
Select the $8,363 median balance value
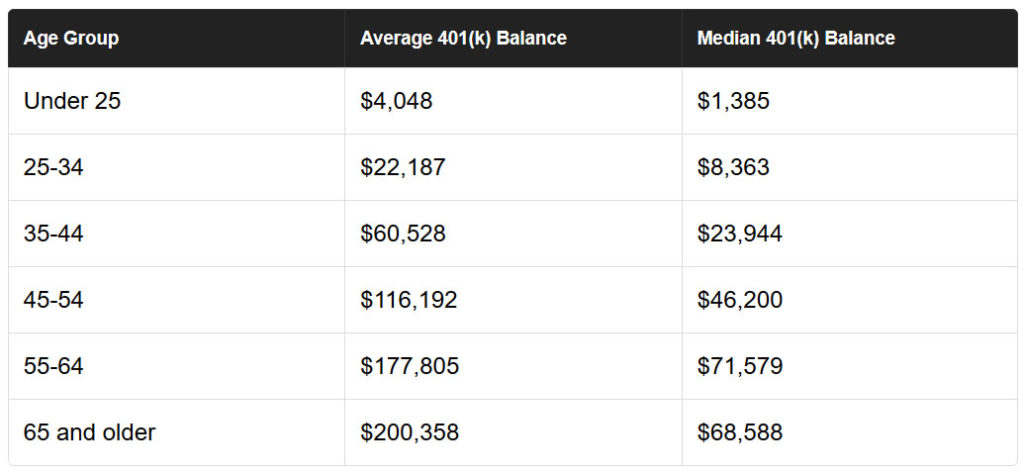[x=734, y=167]
